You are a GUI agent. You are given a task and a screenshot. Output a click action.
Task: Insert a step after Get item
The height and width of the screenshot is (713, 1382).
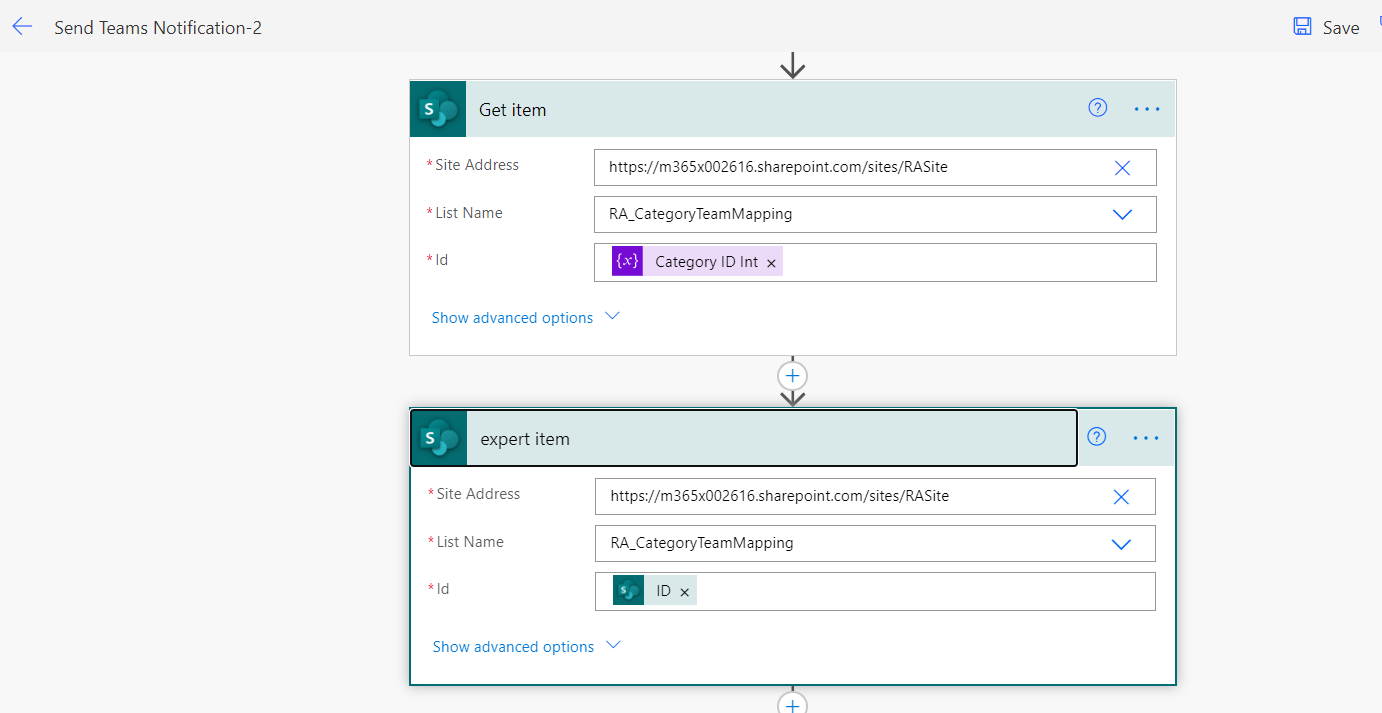(792, 376)
